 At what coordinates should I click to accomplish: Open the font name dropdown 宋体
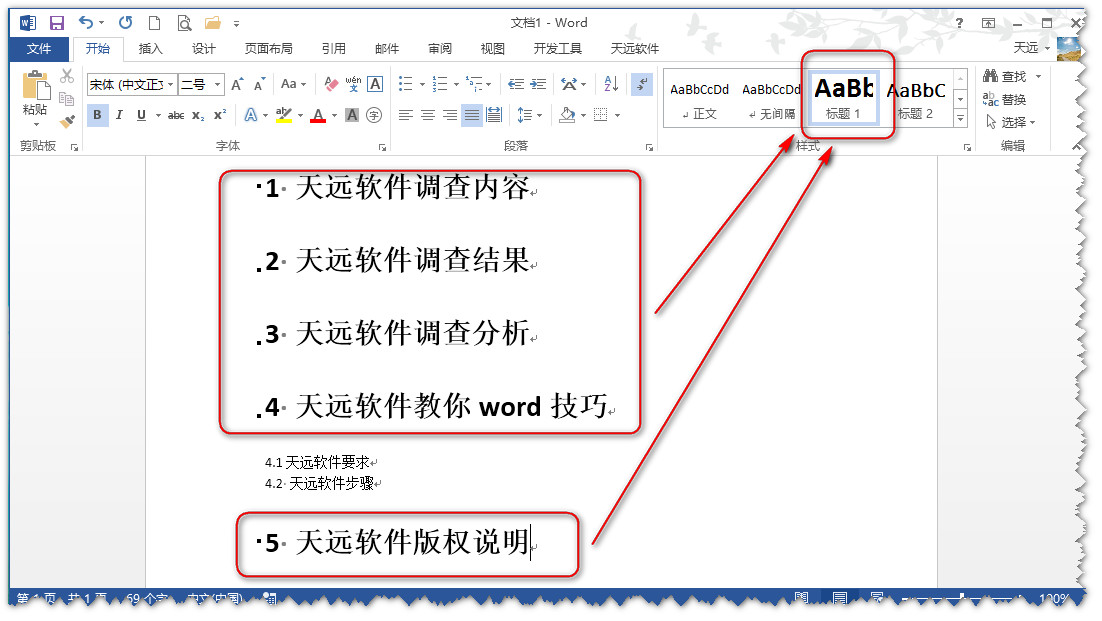[x=171, y=85]
